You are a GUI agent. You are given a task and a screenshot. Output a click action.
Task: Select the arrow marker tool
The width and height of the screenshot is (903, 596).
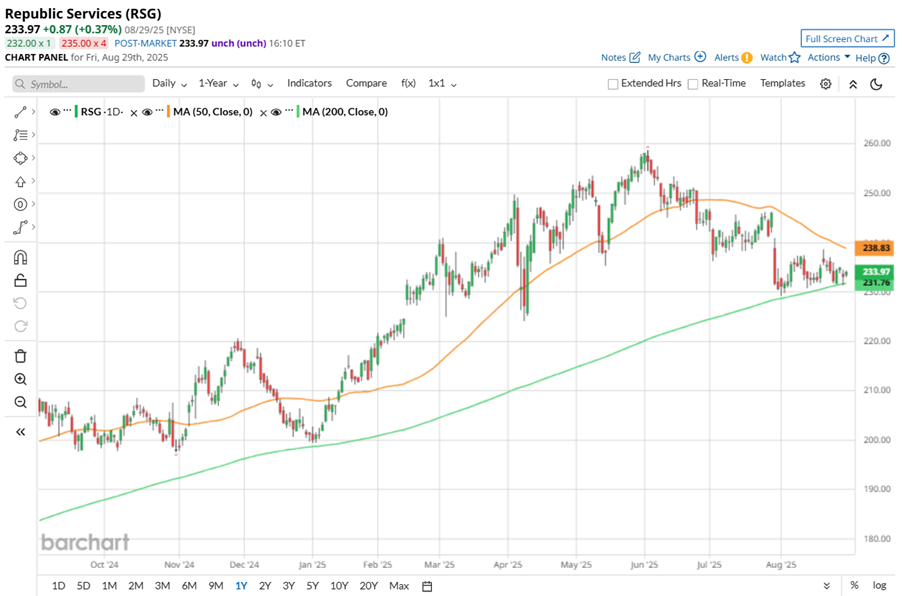pos(20,181)
